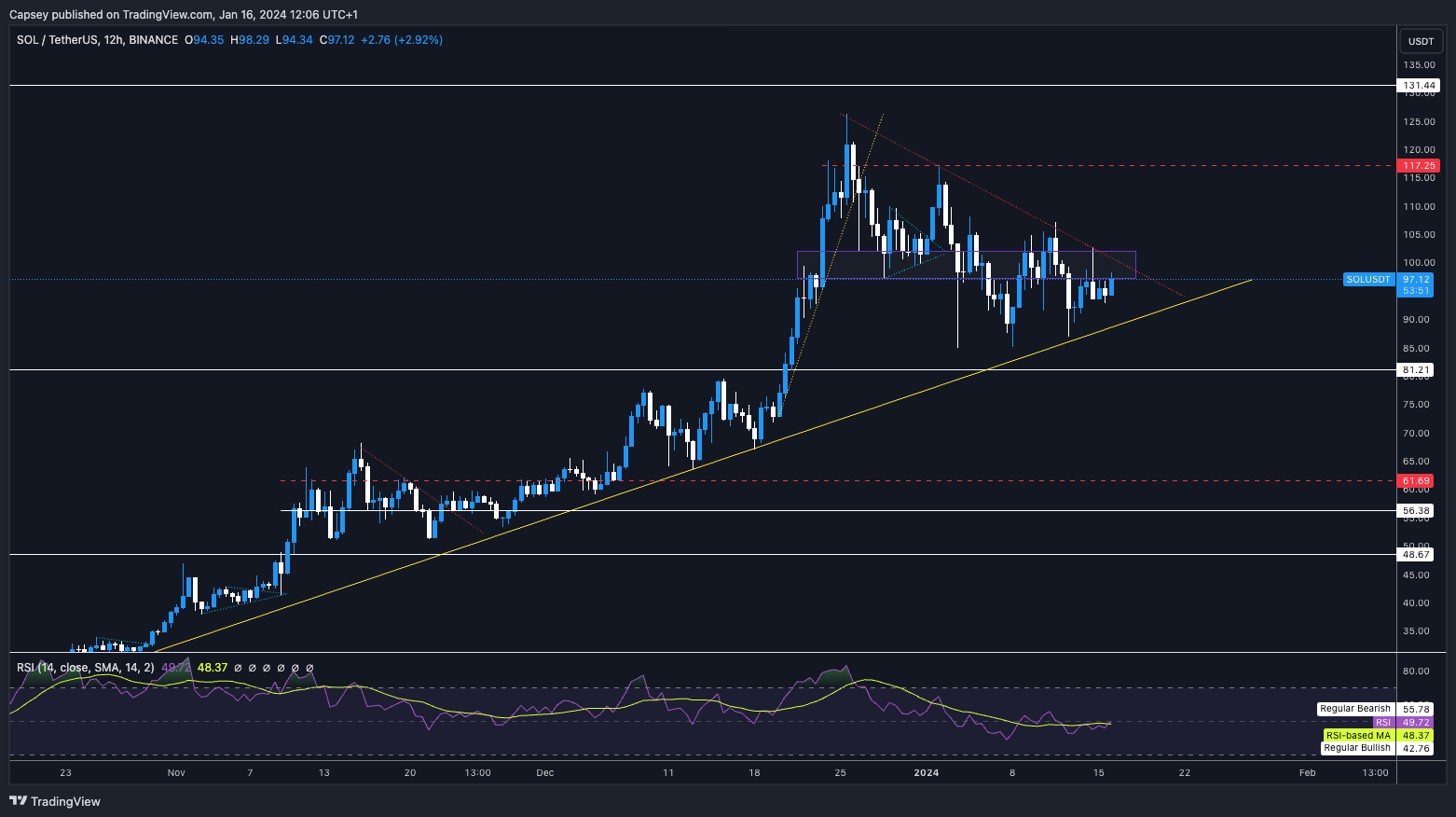The image size is (1456, 817).
Task: Click the '18' date label on the time axis
Action: click(x=754, y=772)
